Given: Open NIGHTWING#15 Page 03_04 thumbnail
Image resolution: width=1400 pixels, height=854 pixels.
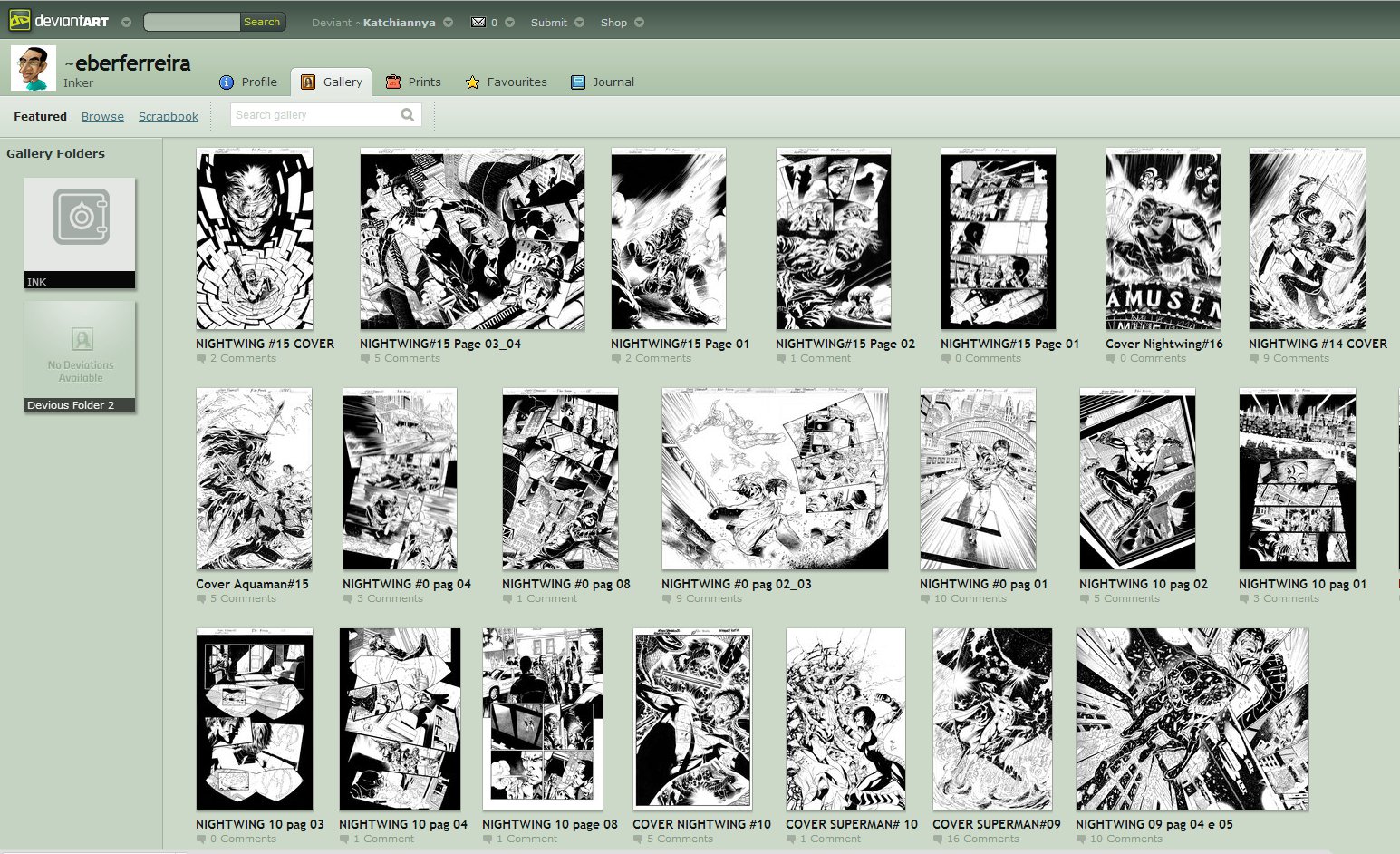Looking at the screenshot, I should (472, 238).
